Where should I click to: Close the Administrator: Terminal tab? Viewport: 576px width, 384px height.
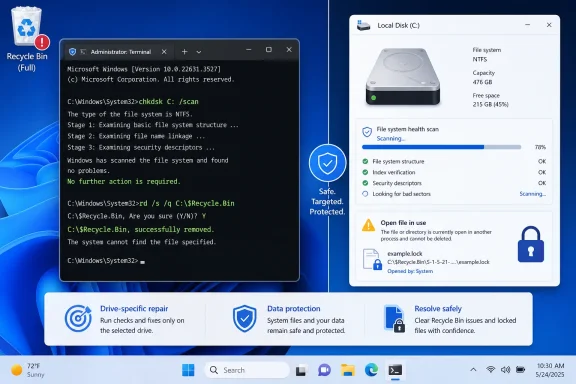tap(164, 52)
